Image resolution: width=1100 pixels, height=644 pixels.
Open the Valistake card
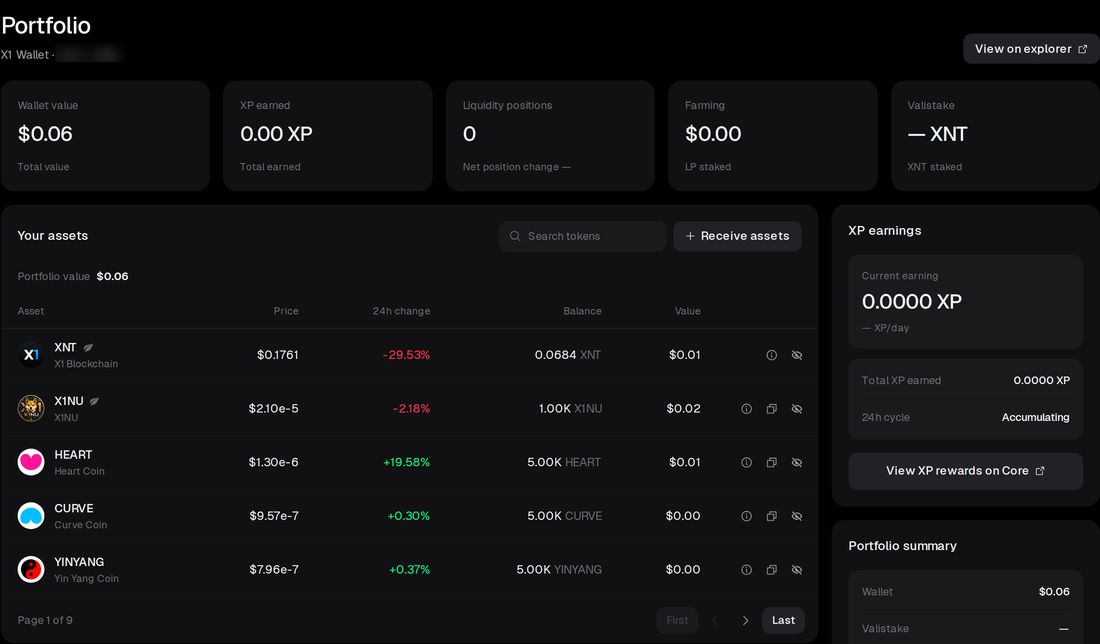click(995, 135)
